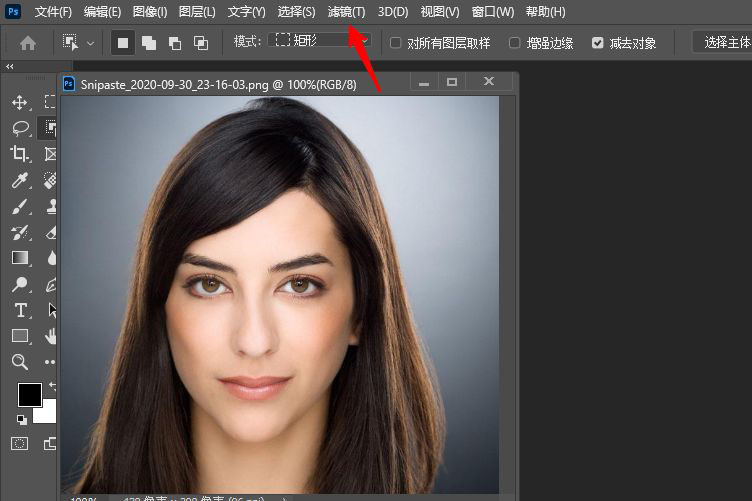
Task: Select the Move tool
Action: tap(20, 102)
